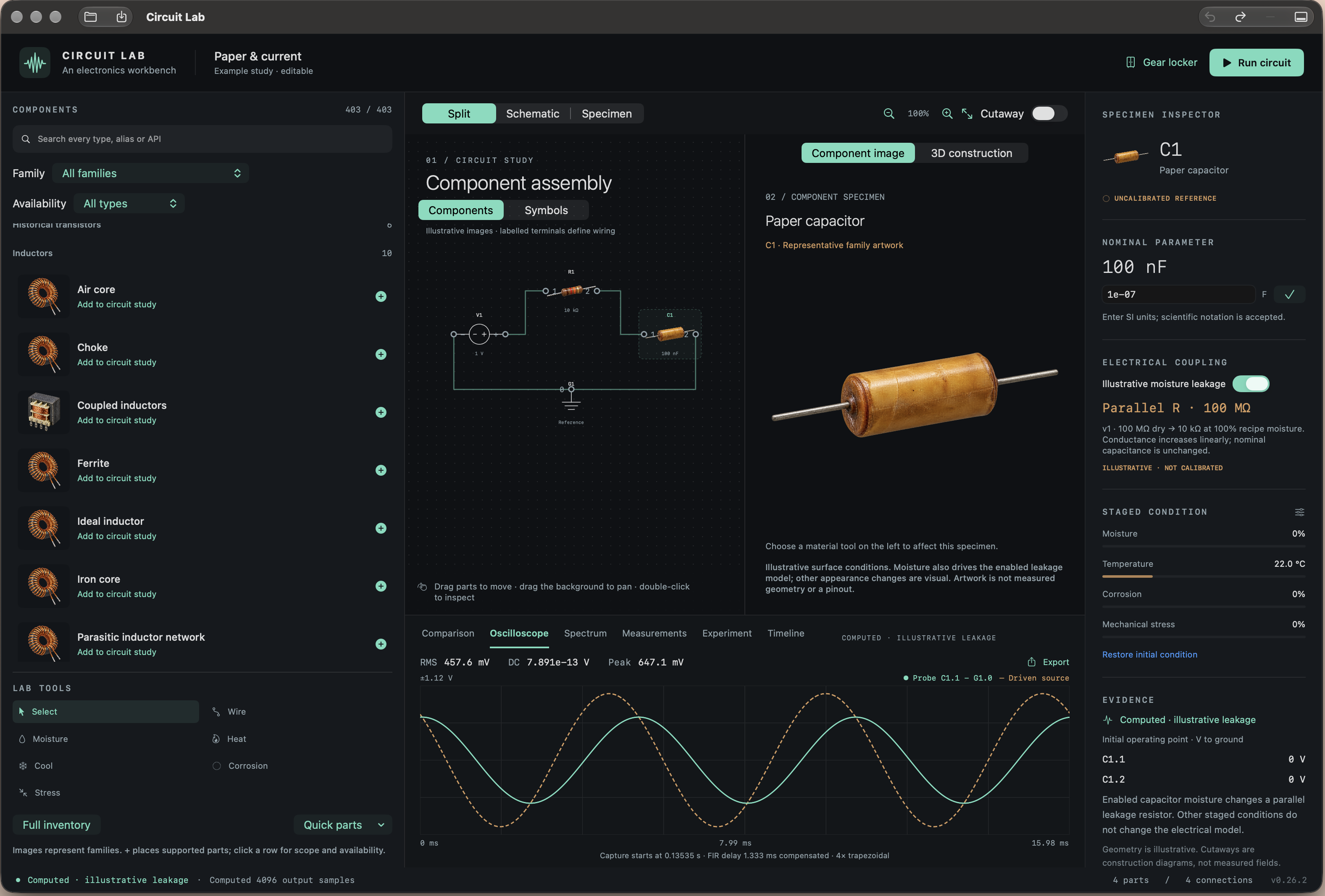Open the Gear locker
Image resolution: width=1325 pixels, height=896 pixels.
(x=1161, y=63)
